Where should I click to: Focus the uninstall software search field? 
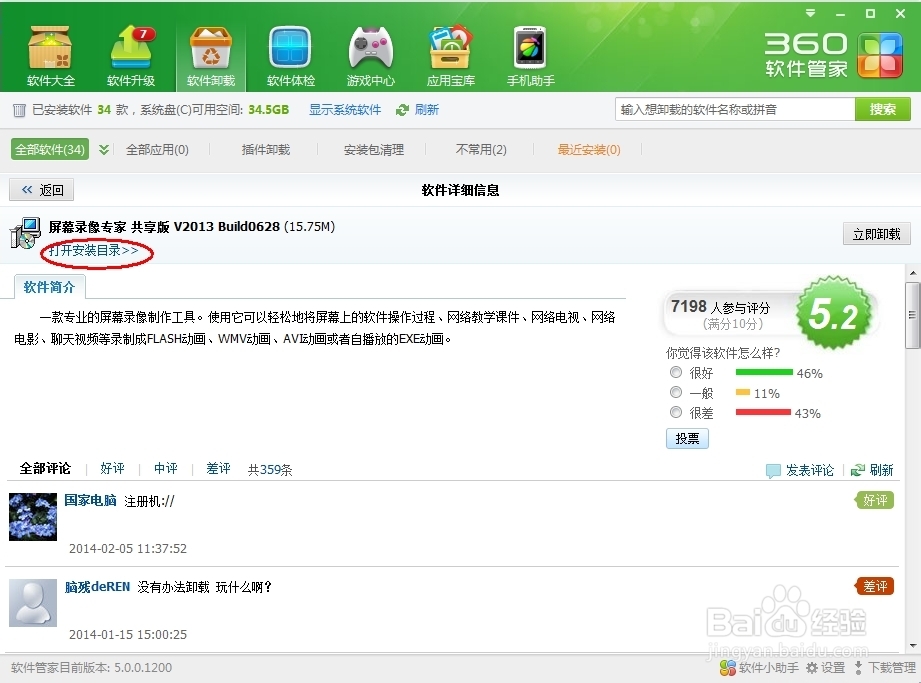(x=734, y=109)
